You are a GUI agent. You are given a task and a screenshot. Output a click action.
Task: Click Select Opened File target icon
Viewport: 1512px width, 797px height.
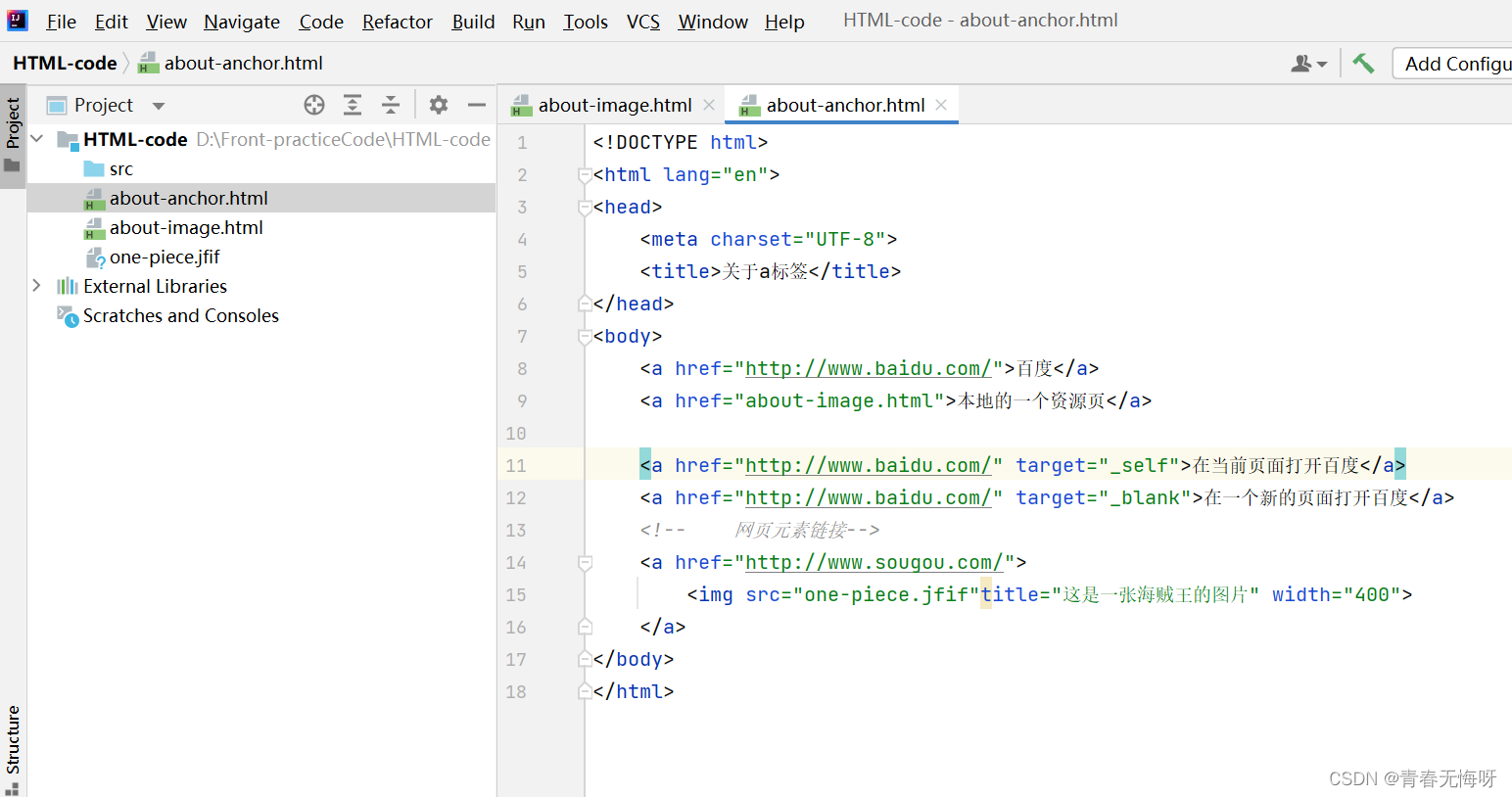314,105
